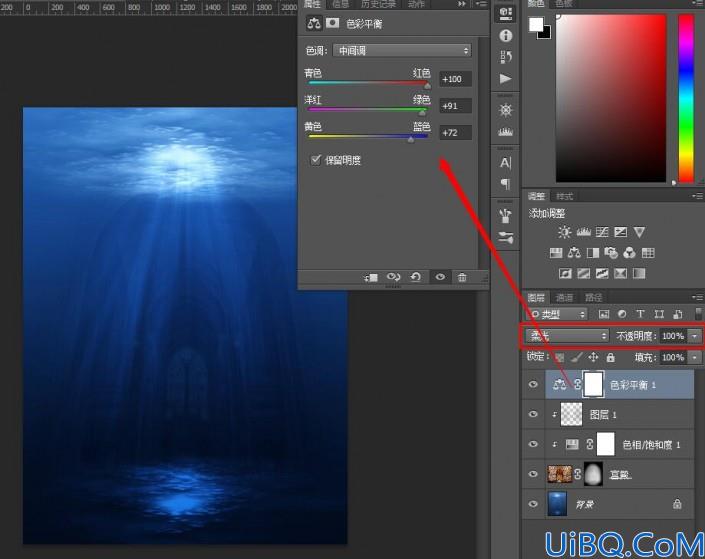Click the yellow-blue slider handle

point(411,139)
